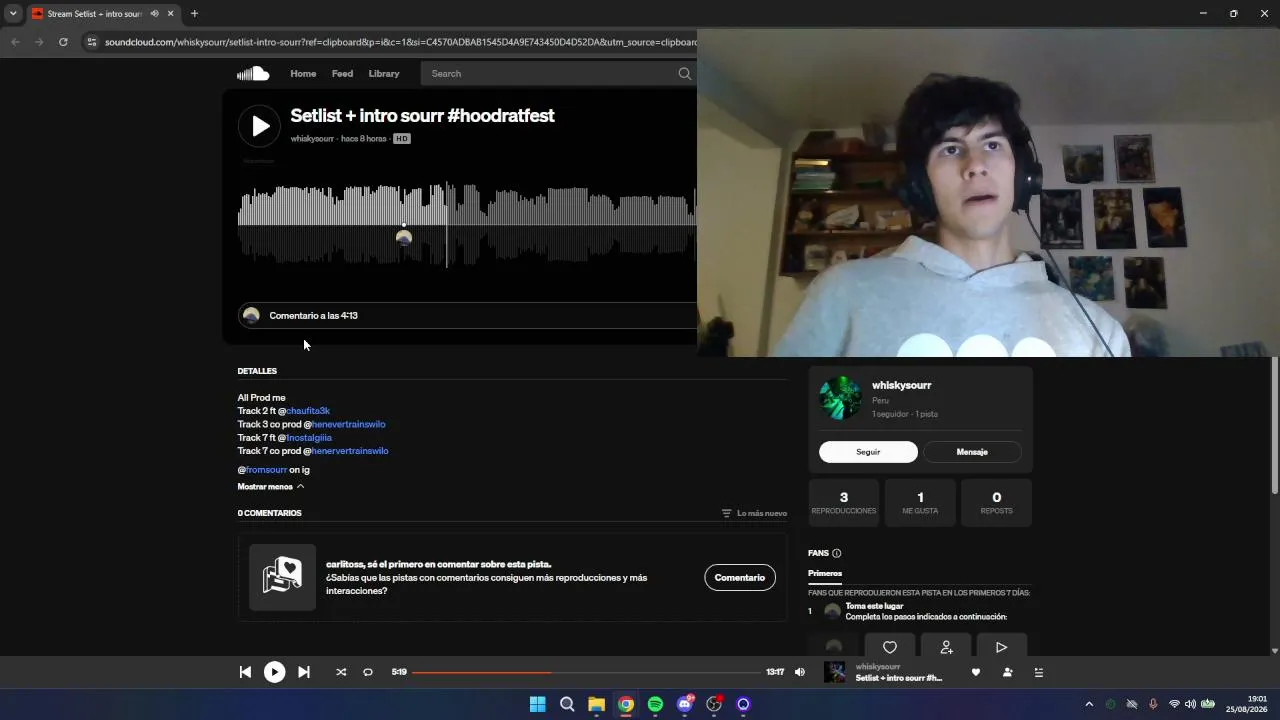Open the Windows Start menu
Image resolution: width=1280 pixels, height=720 pixels.
(x=538, y=704)
